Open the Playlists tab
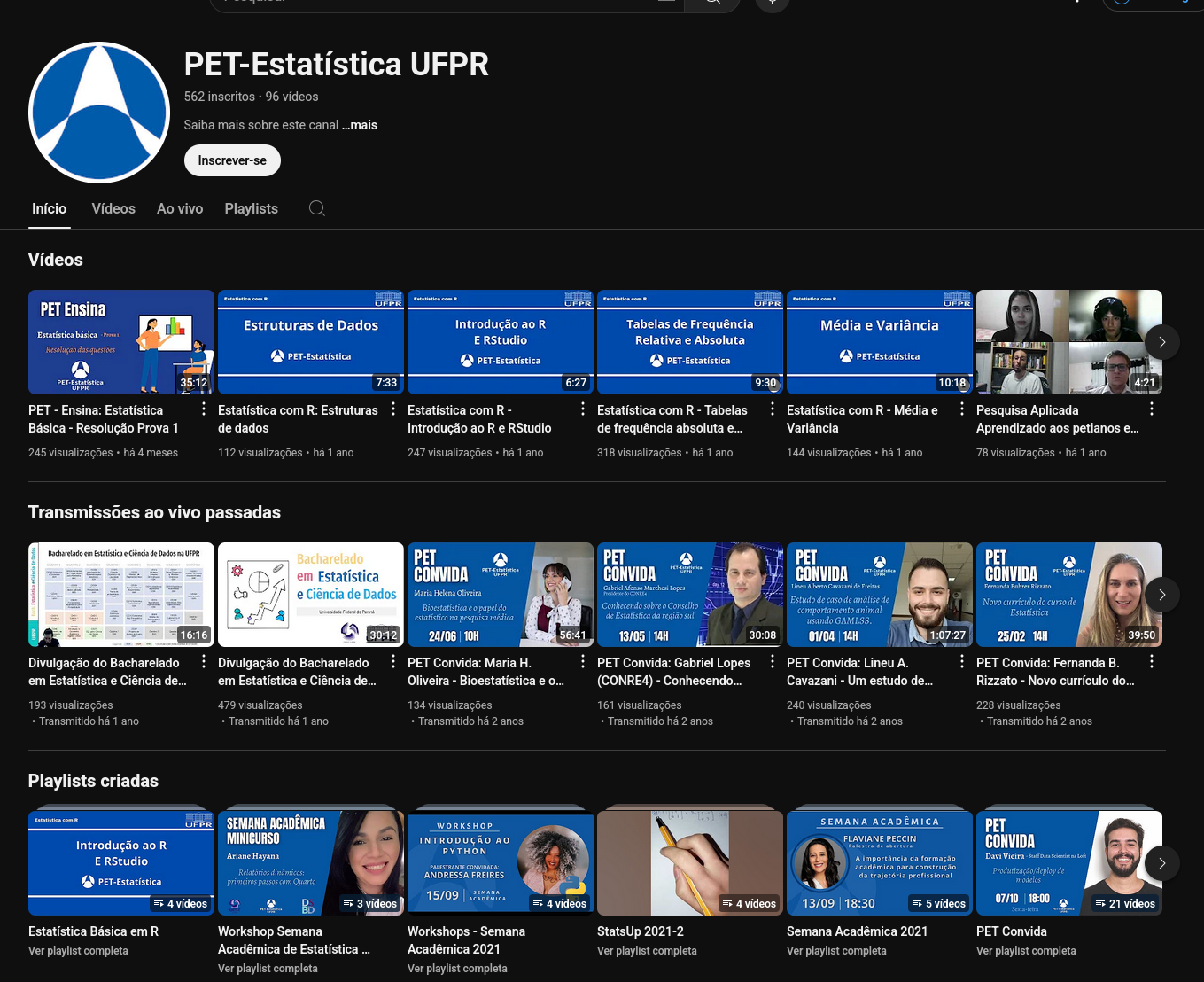Image resolution: width=1204 pixels, height=982 pixels. [x=251, y=208]
